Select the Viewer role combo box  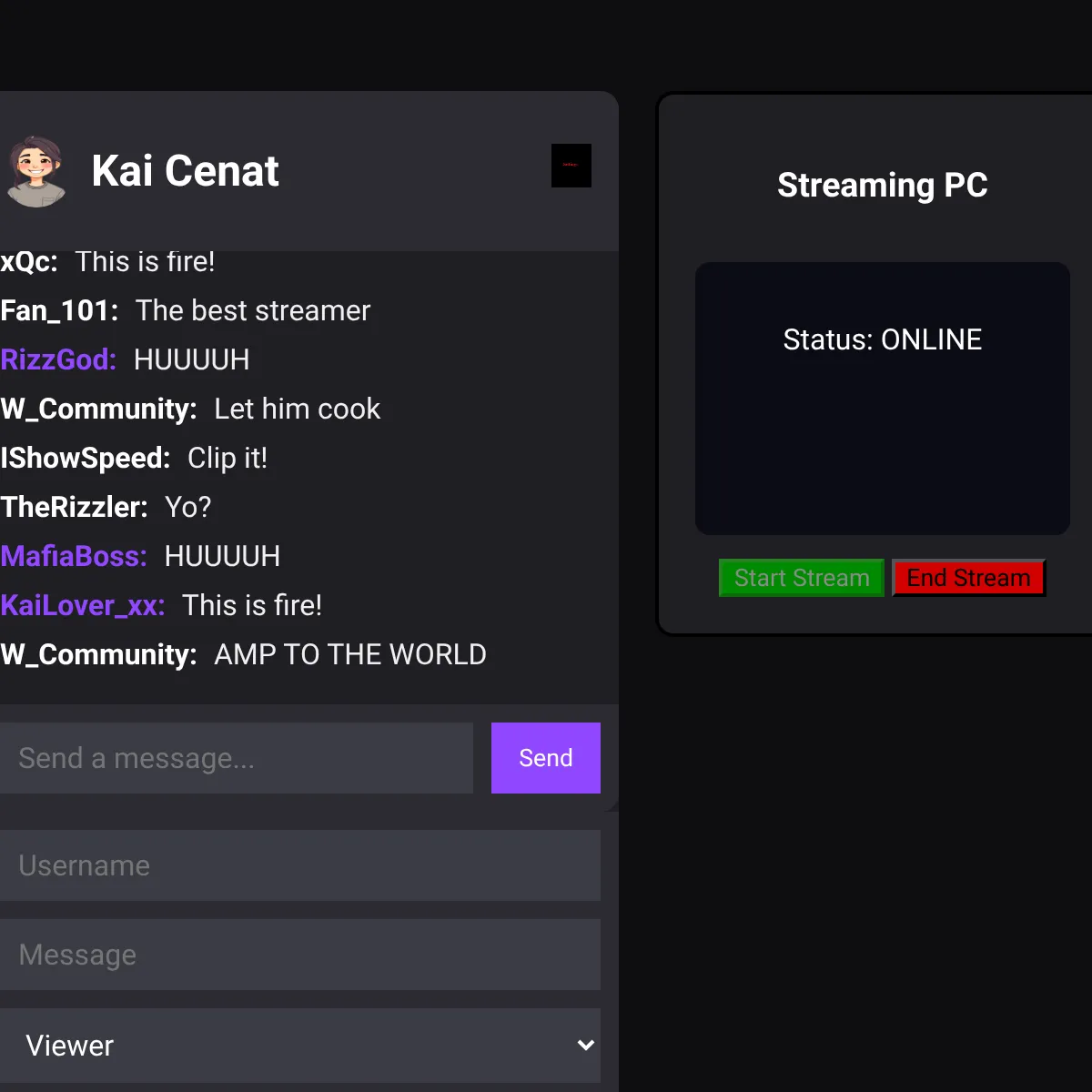tap(300, 1045)
